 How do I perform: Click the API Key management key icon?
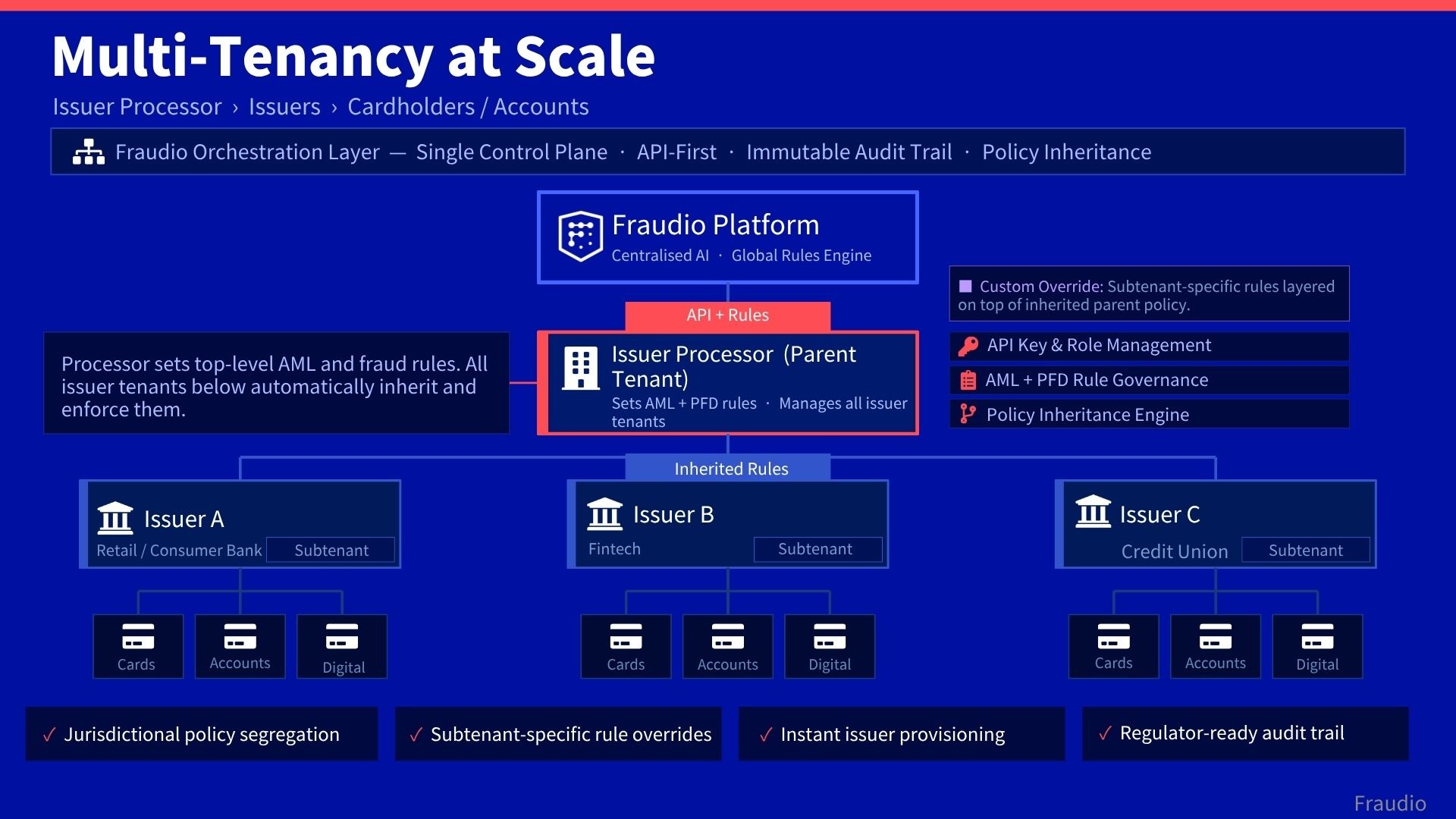pos(968,346)
